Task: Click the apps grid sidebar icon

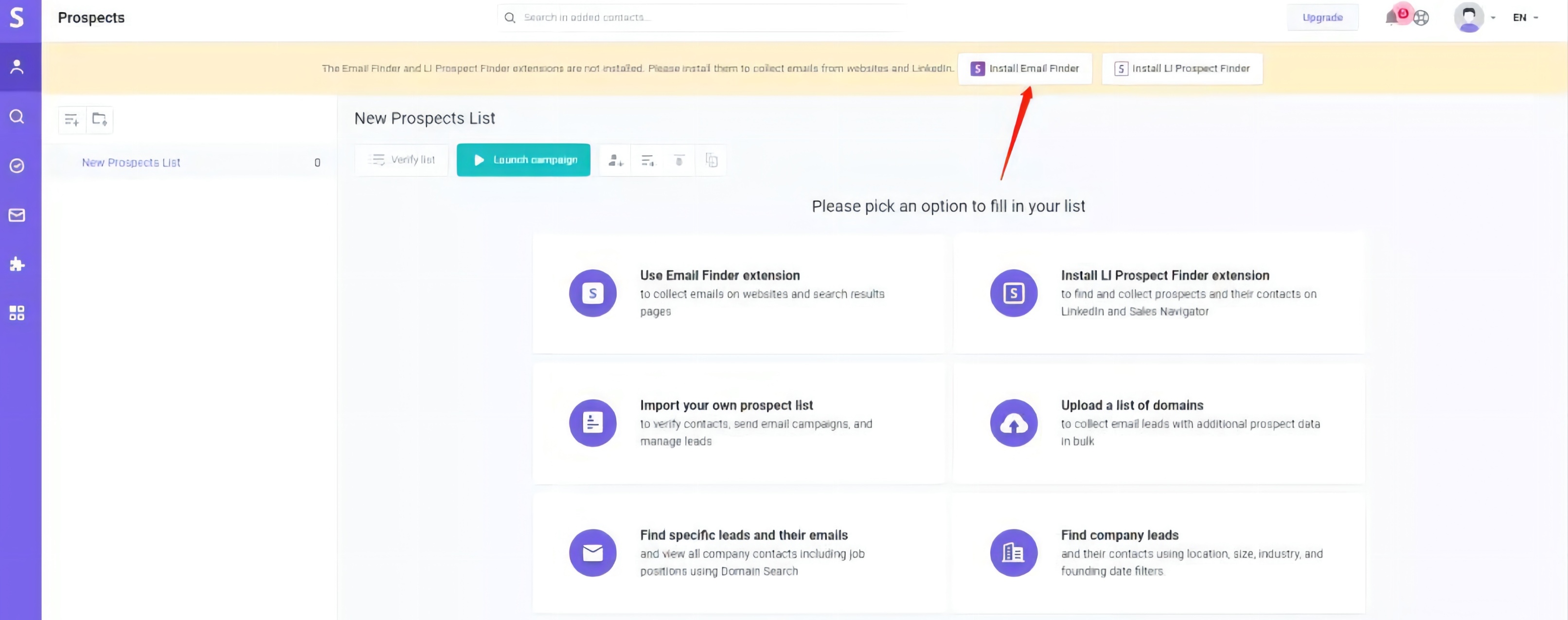Action: point(17,313)
